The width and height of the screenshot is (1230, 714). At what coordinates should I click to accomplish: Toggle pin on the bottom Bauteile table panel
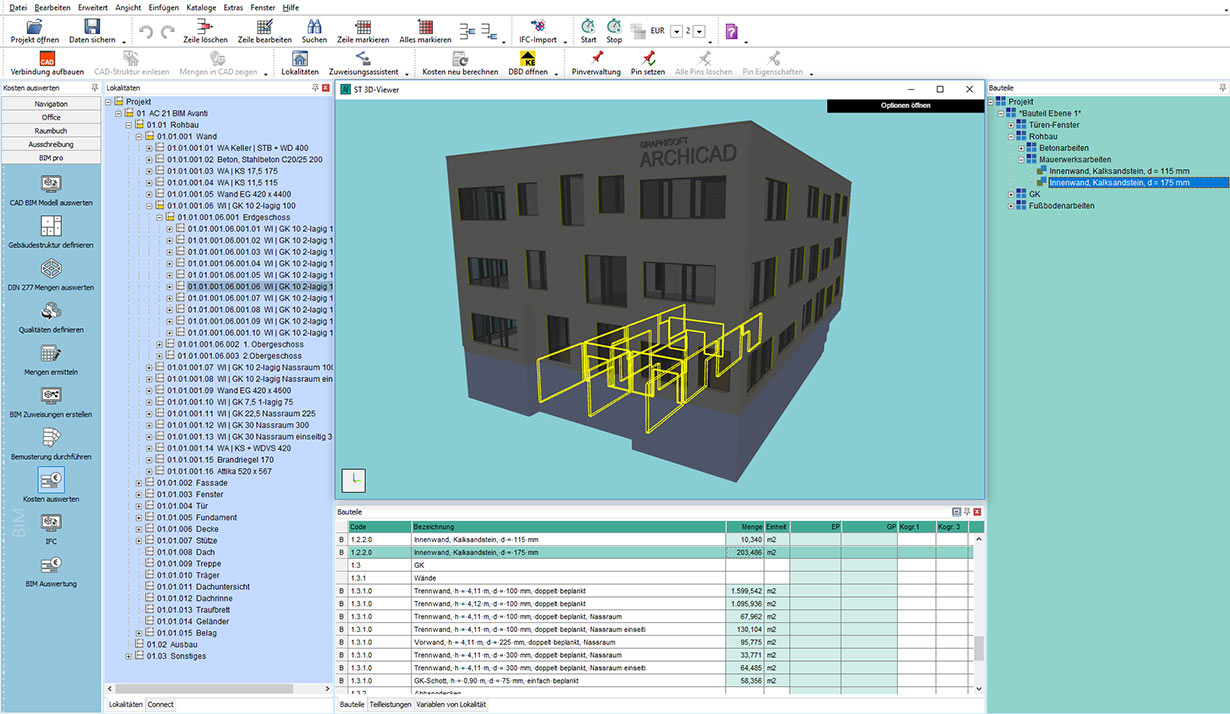pyautogui.click(x=967, y=511)
